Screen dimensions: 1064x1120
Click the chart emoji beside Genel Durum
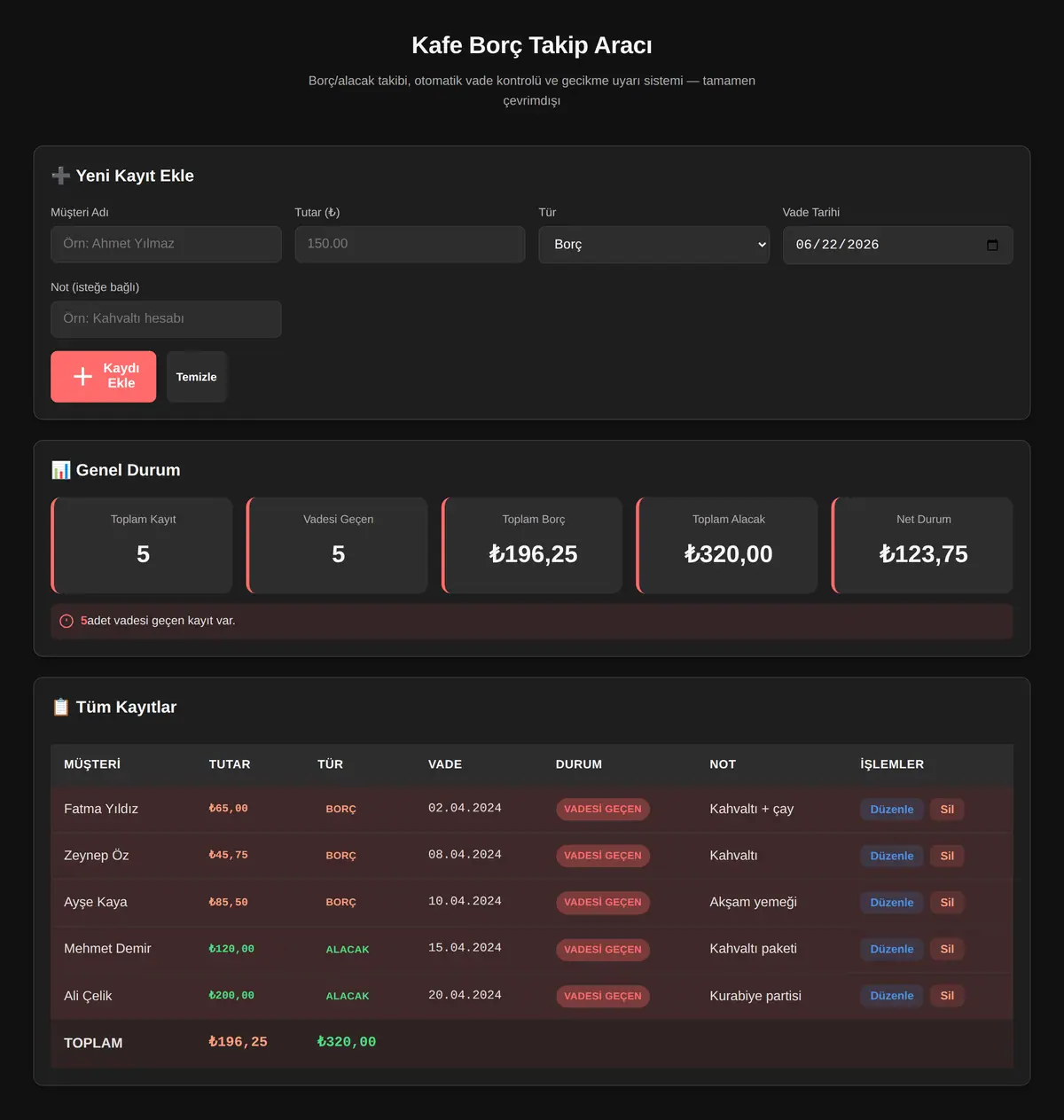(60, 470)
